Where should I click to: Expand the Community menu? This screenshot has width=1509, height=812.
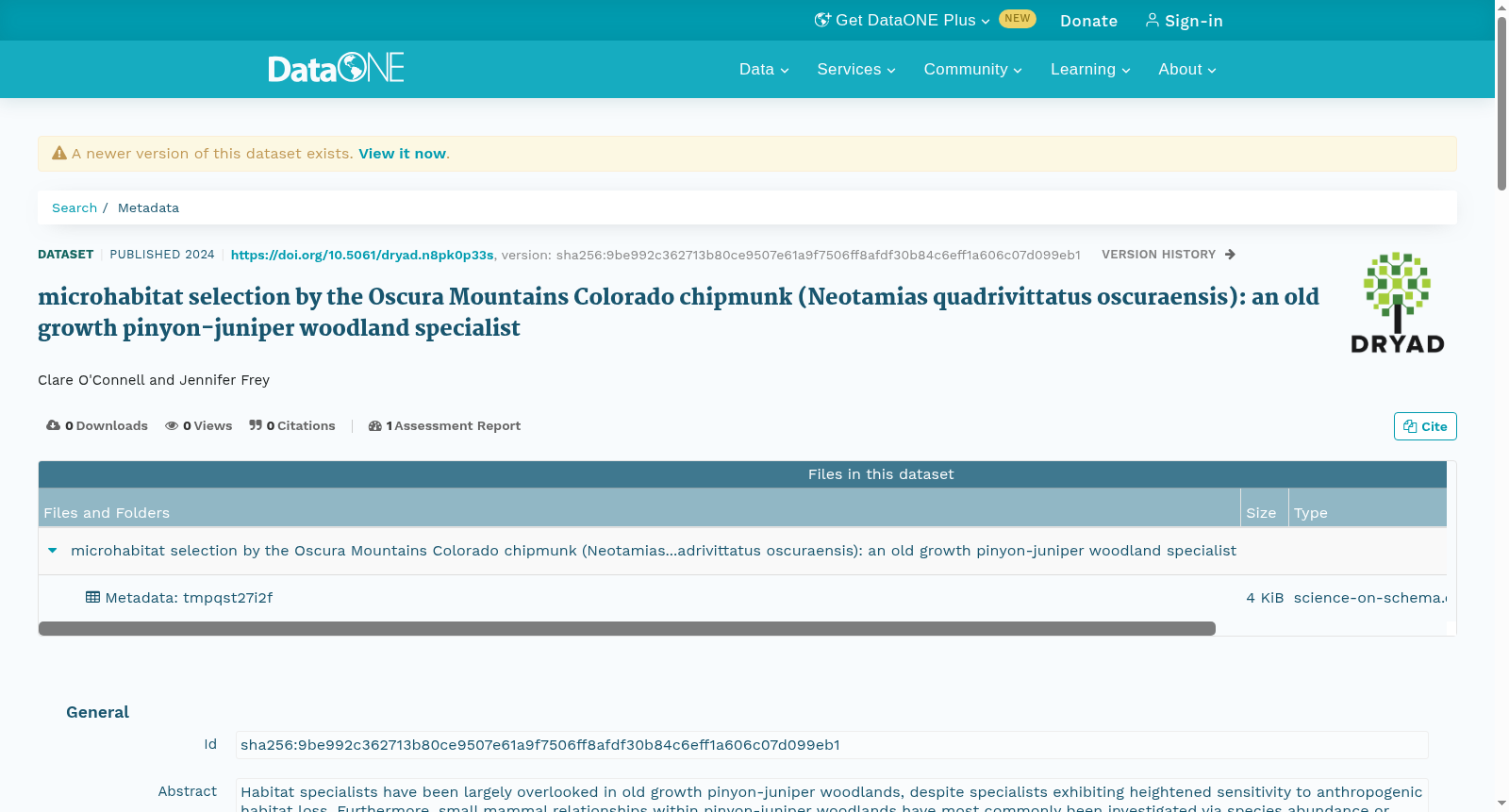click(973, 69)
